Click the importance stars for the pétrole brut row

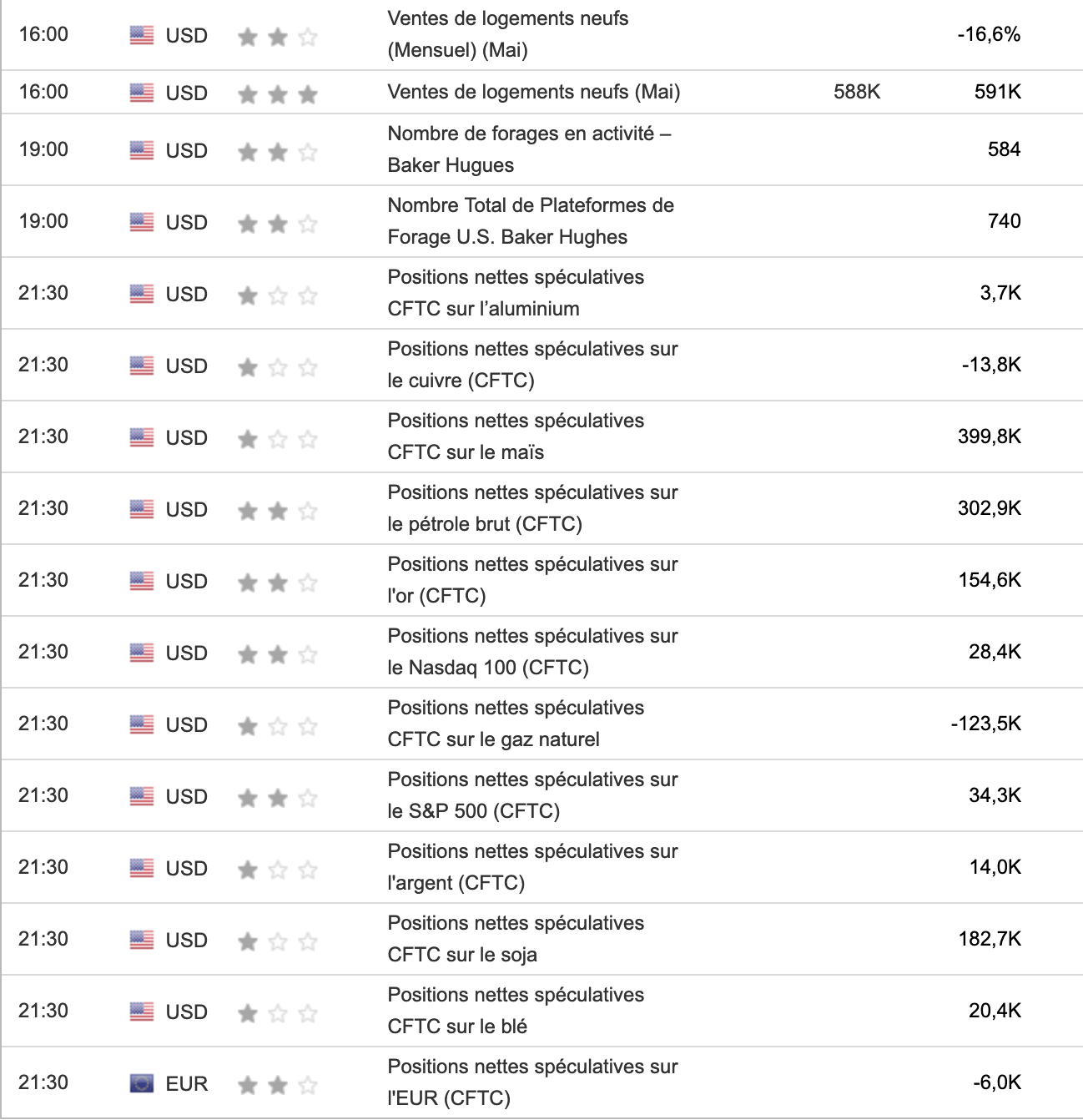click(x=277, y=511)
